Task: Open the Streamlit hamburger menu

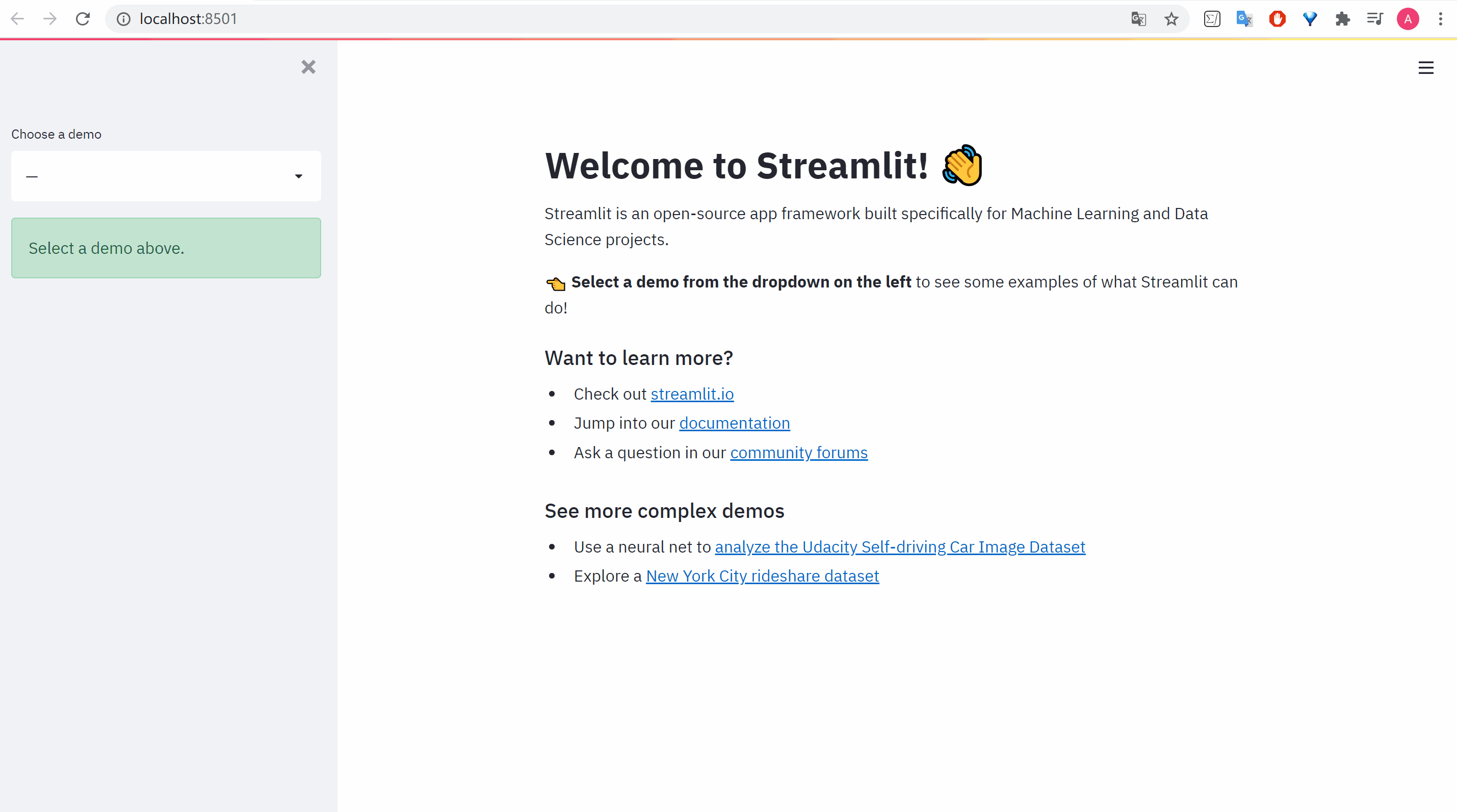Action: [1426, 68]
